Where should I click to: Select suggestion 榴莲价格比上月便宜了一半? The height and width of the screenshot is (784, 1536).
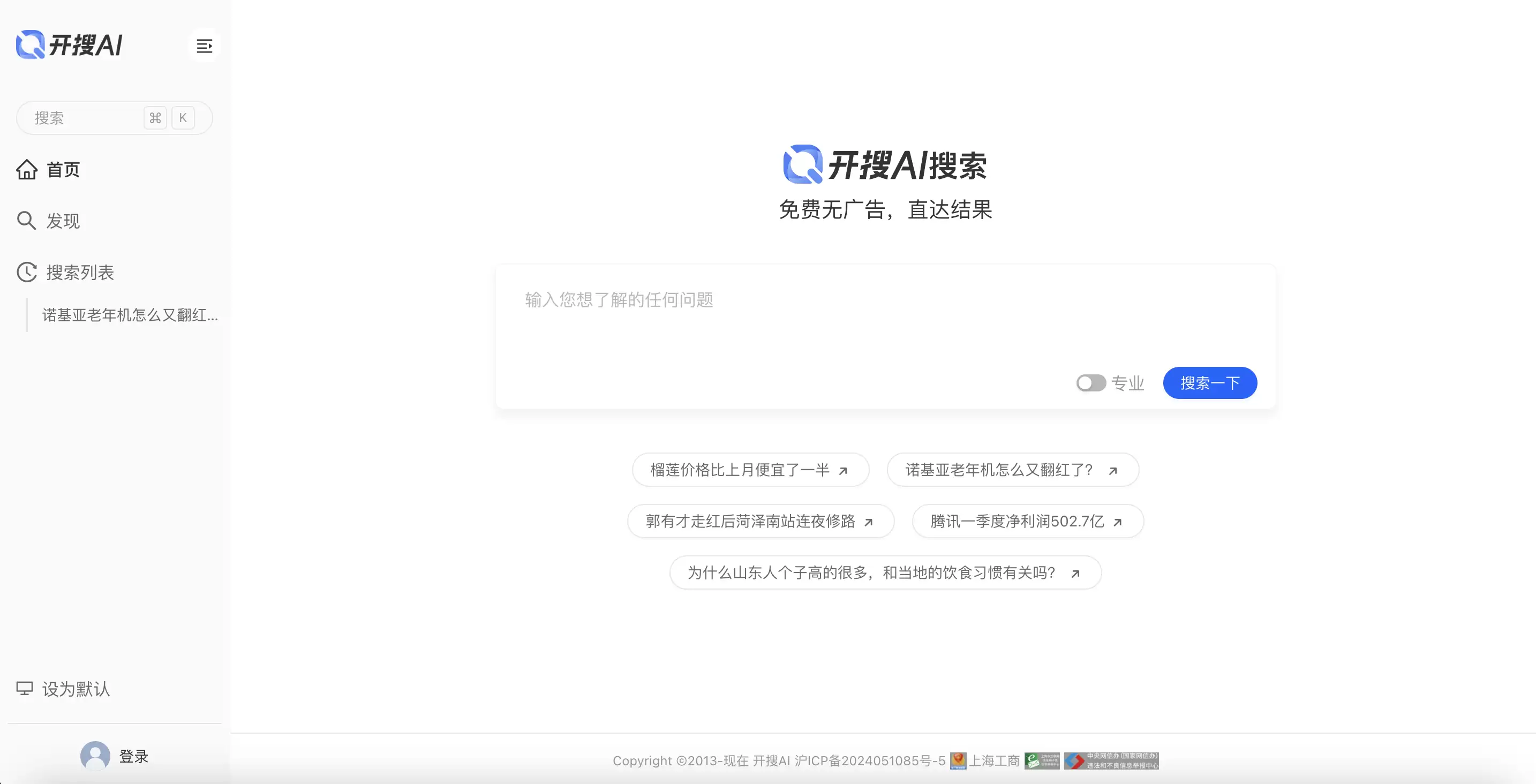751,470
